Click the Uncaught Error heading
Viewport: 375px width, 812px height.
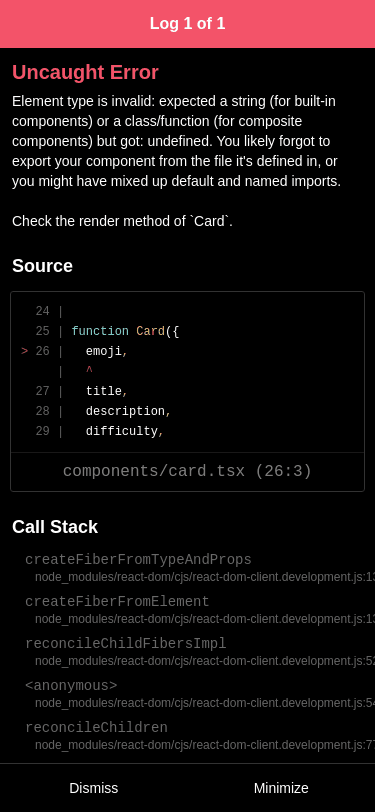pyautogui.click(x=85, y=72)
